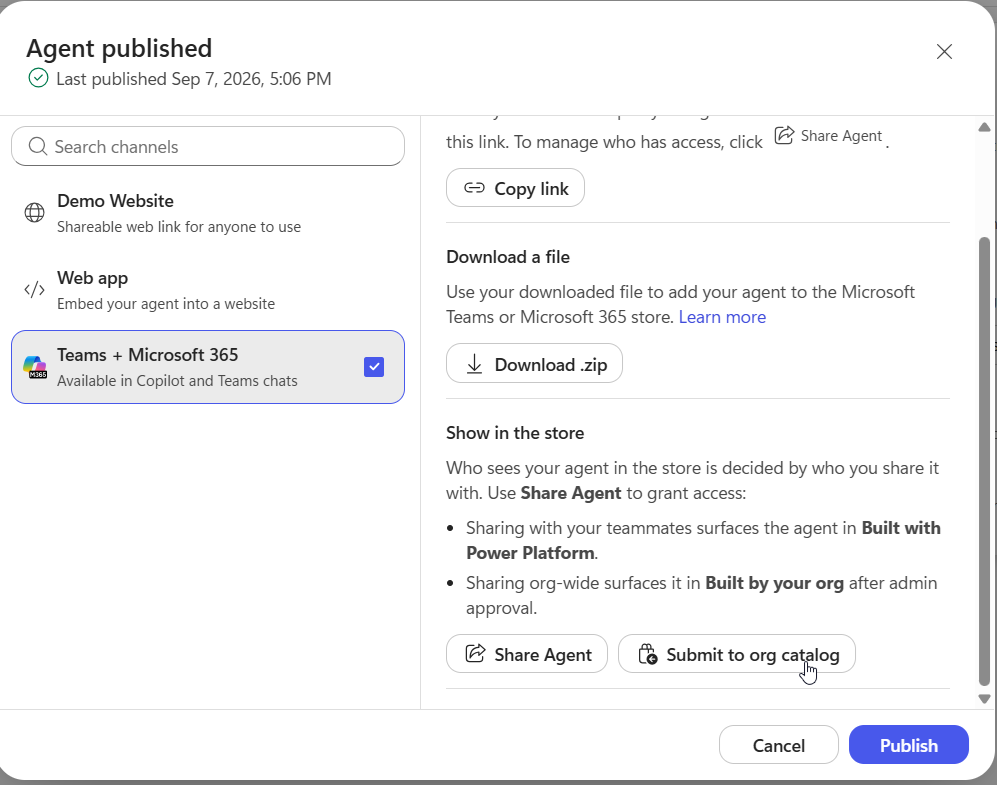Click the green published checkmark icon
The width and height of the screenshot is (997, 785).
coord(38,78)
